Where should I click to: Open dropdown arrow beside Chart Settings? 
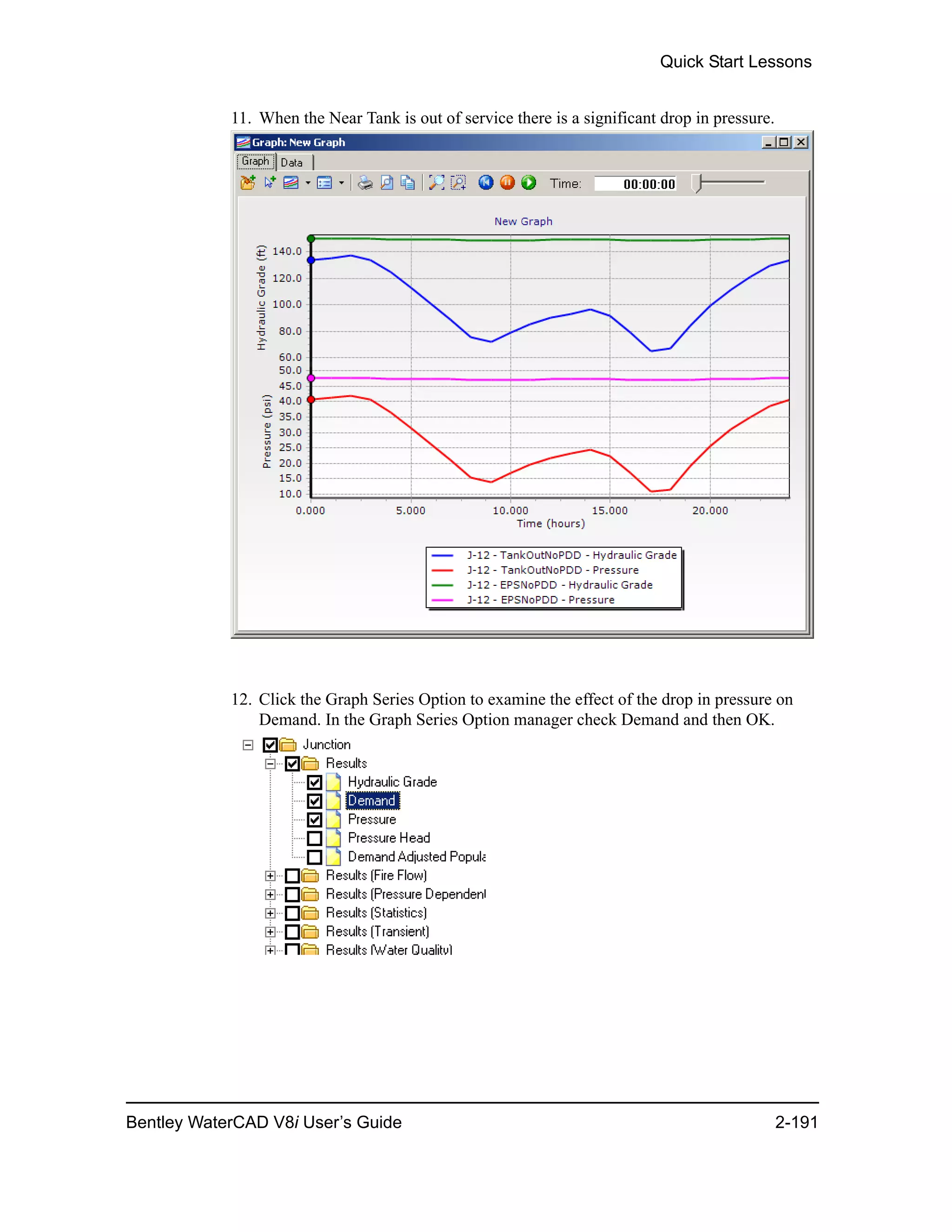click(341, 183)
